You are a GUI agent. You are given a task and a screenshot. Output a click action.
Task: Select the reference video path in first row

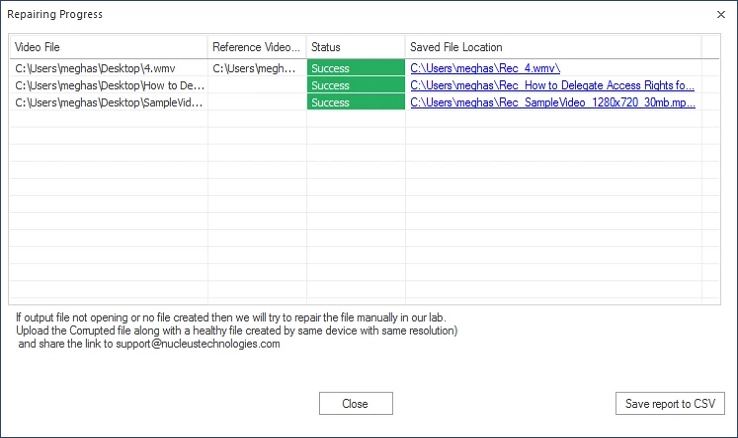(x=254, y=68)
